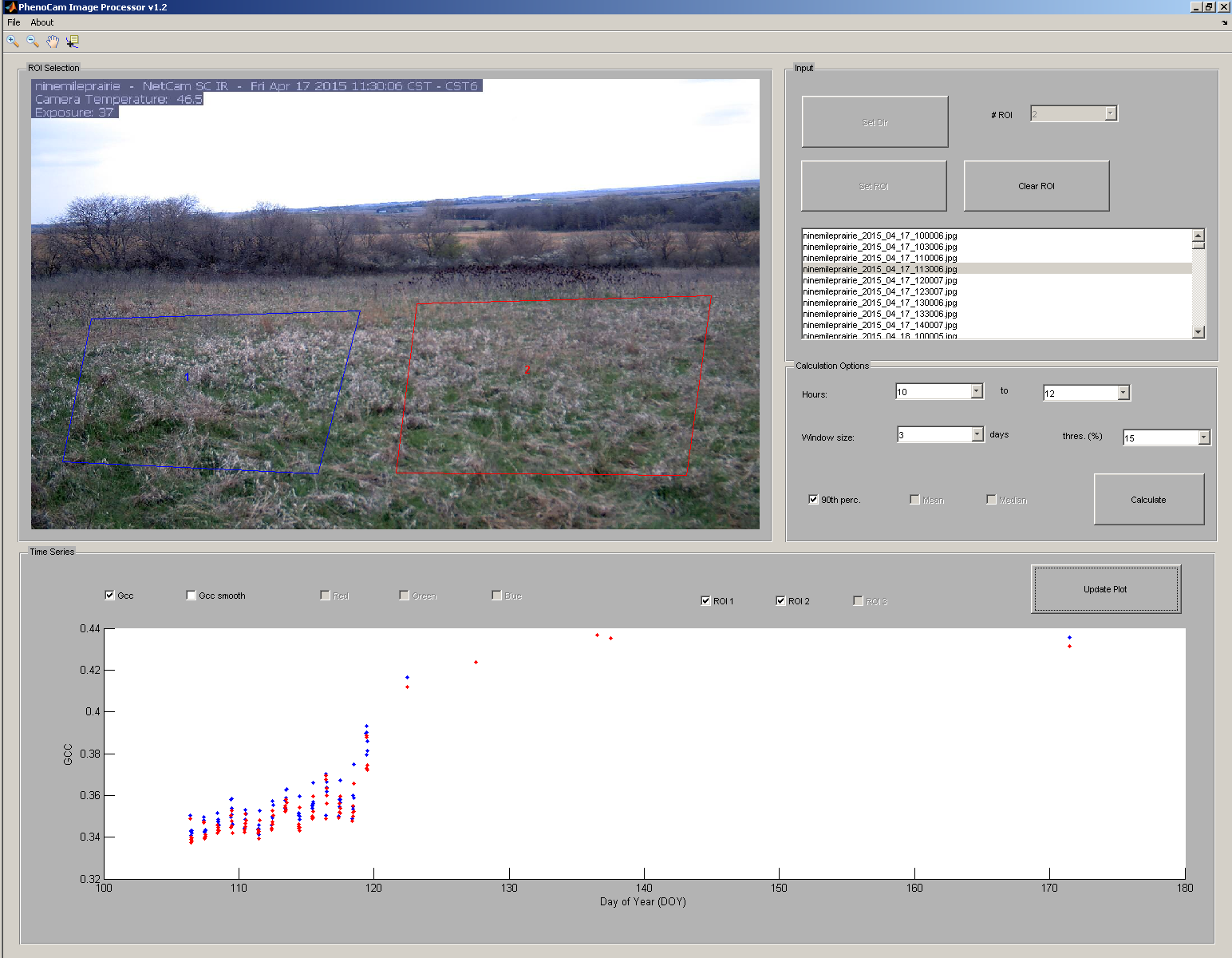1232x958 pixels.
Task: Click the Clear ROI button
Action: [x=1037, y=186]
